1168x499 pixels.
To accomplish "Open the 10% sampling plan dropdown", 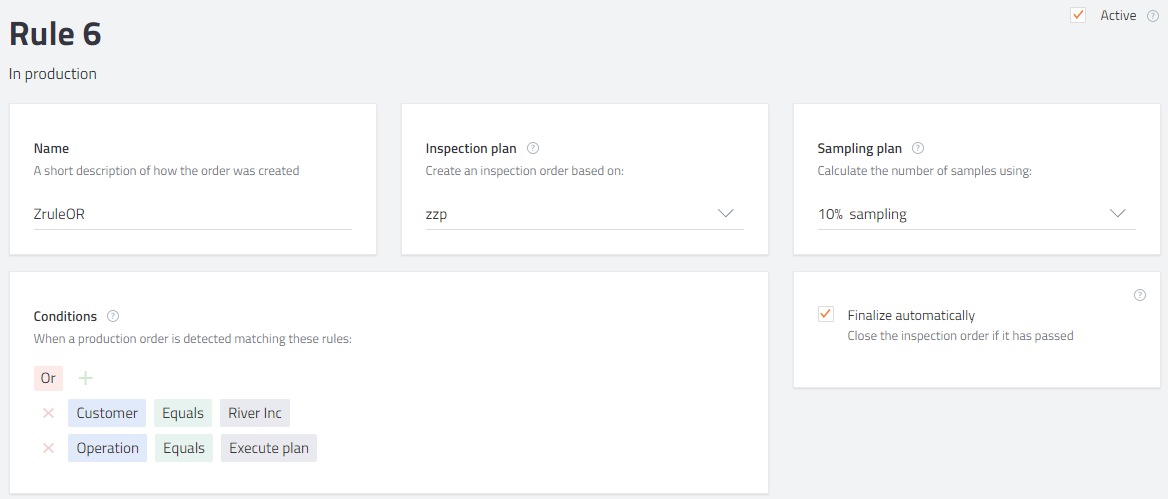I will point(977,214).
